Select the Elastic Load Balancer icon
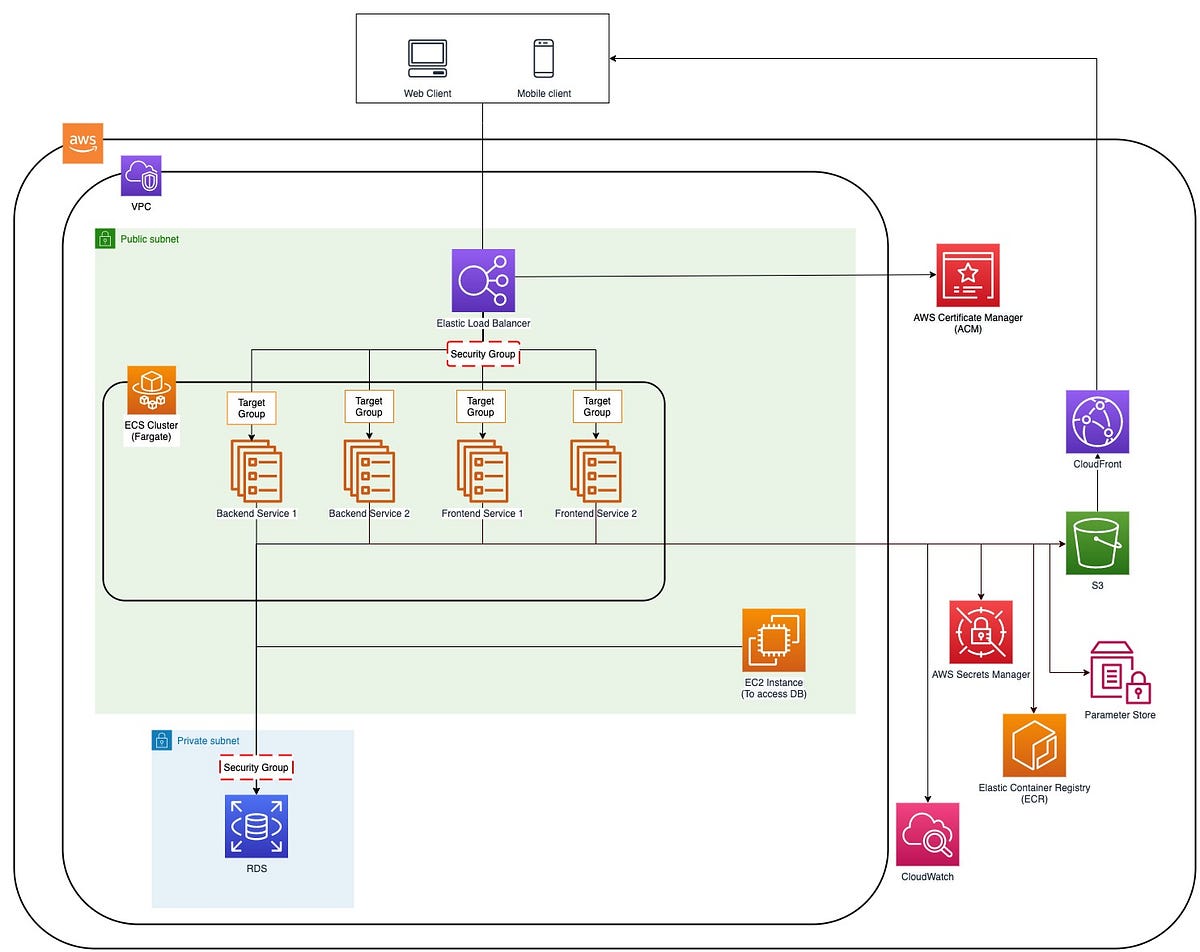The image size is (1200, 952). pos(483,279)
